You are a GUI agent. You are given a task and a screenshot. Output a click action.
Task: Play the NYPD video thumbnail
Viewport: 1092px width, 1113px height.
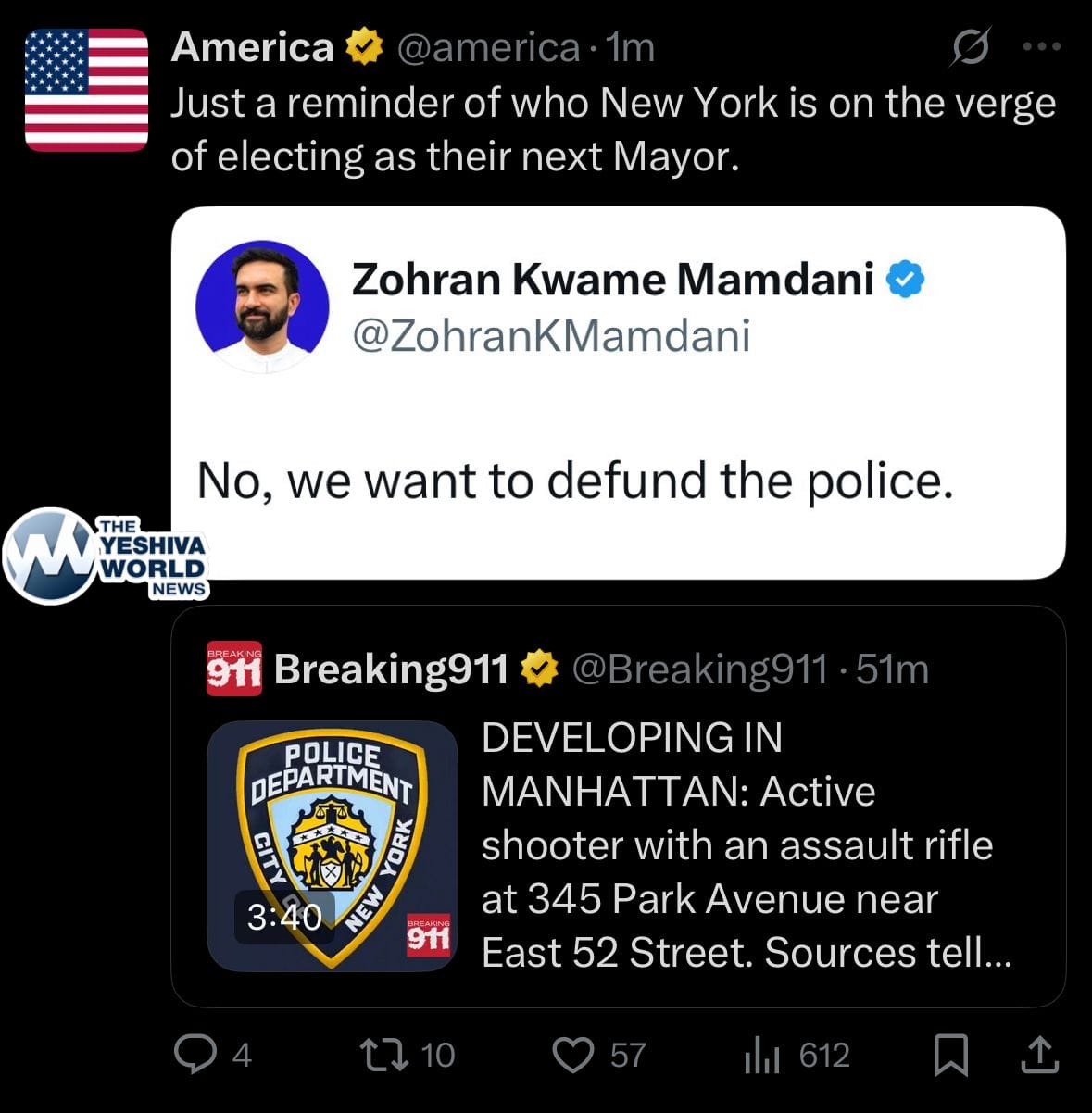pos(332,845)
